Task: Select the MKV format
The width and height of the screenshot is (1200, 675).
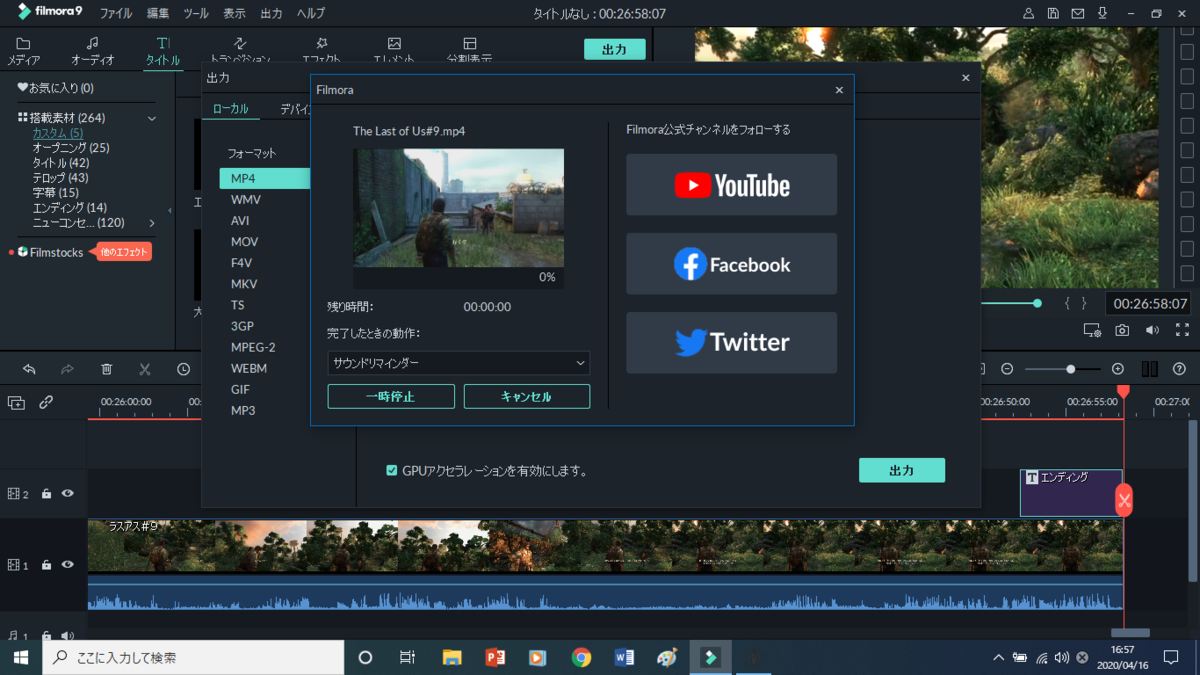Action: click(x=245, y=284)
